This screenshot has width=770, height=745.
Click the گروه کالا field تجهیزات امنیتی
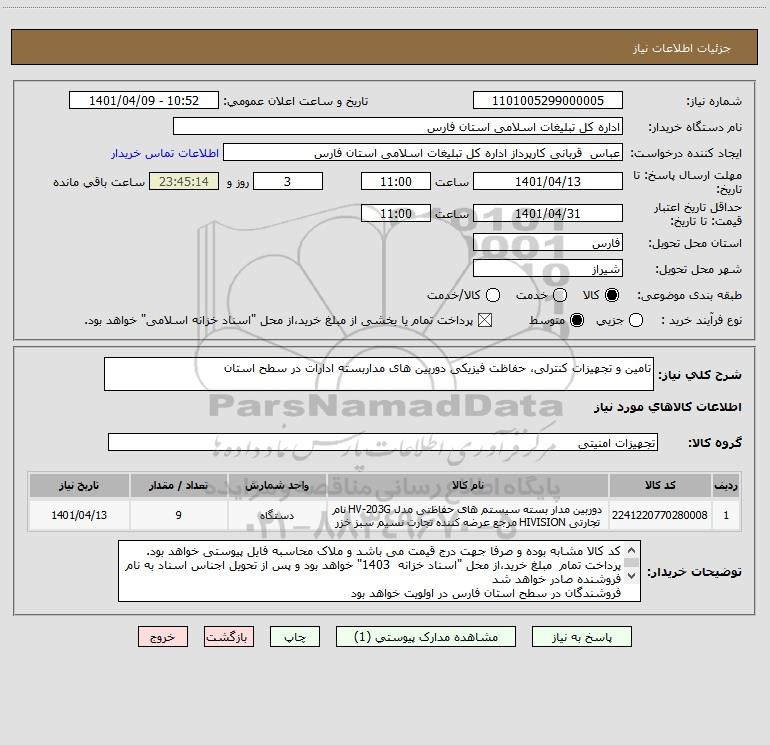383,442
